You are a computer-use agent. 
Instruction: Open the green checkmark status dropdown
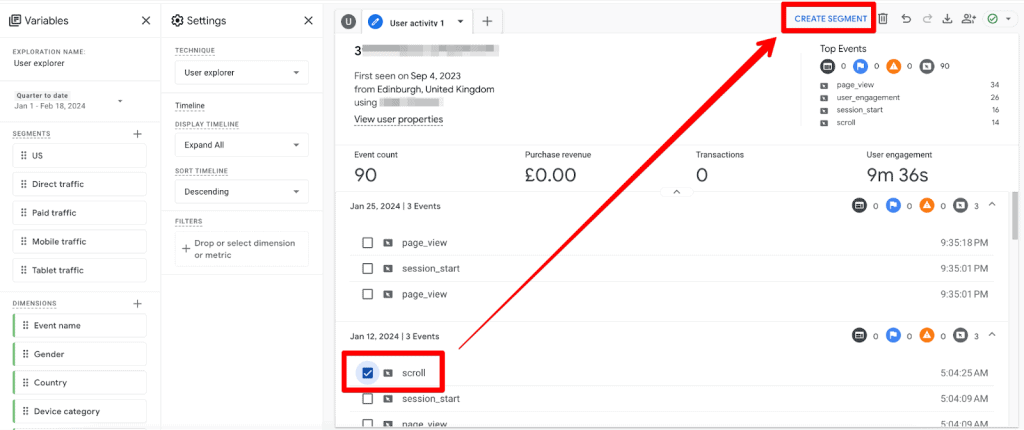[999, 19]
